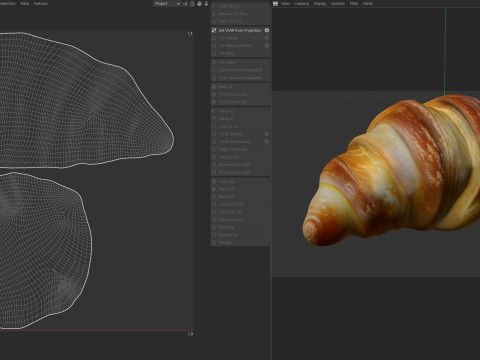480x360 pixels.
Task: Click the Paste UV tool
Action: coord(240,189)
